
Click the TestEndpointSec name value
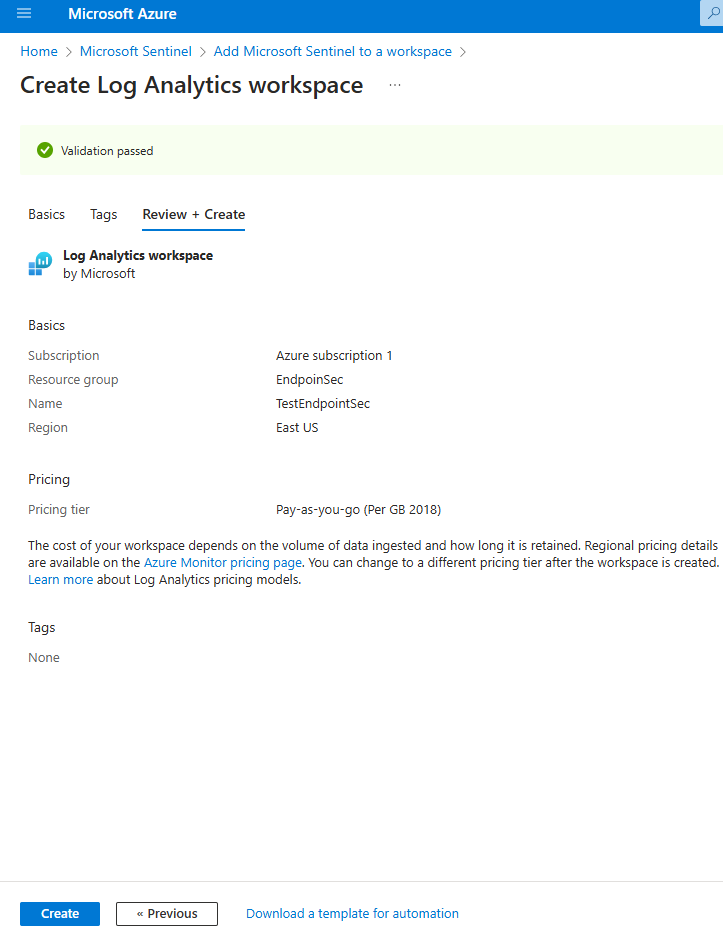pos(322,404)
